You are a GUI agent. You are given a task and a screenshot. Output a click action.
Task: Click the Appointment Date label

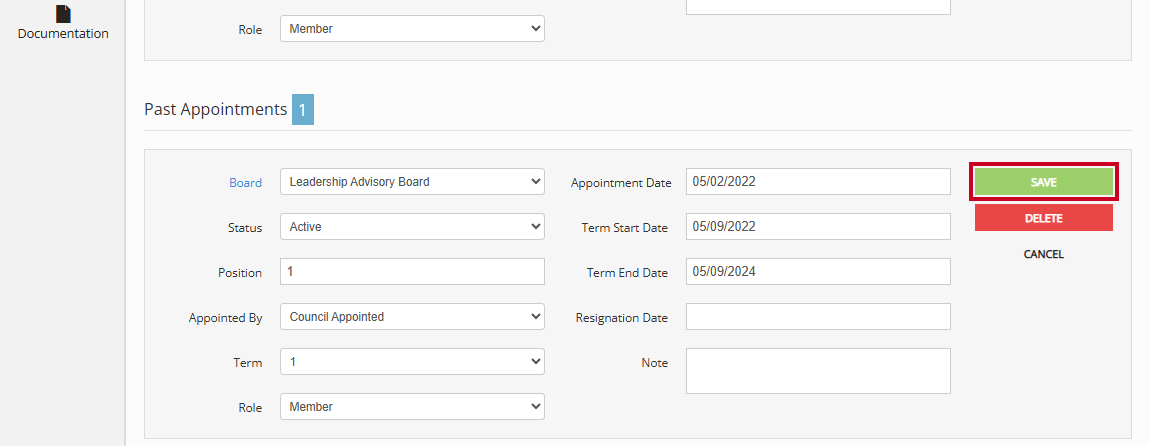pos(621,183)
